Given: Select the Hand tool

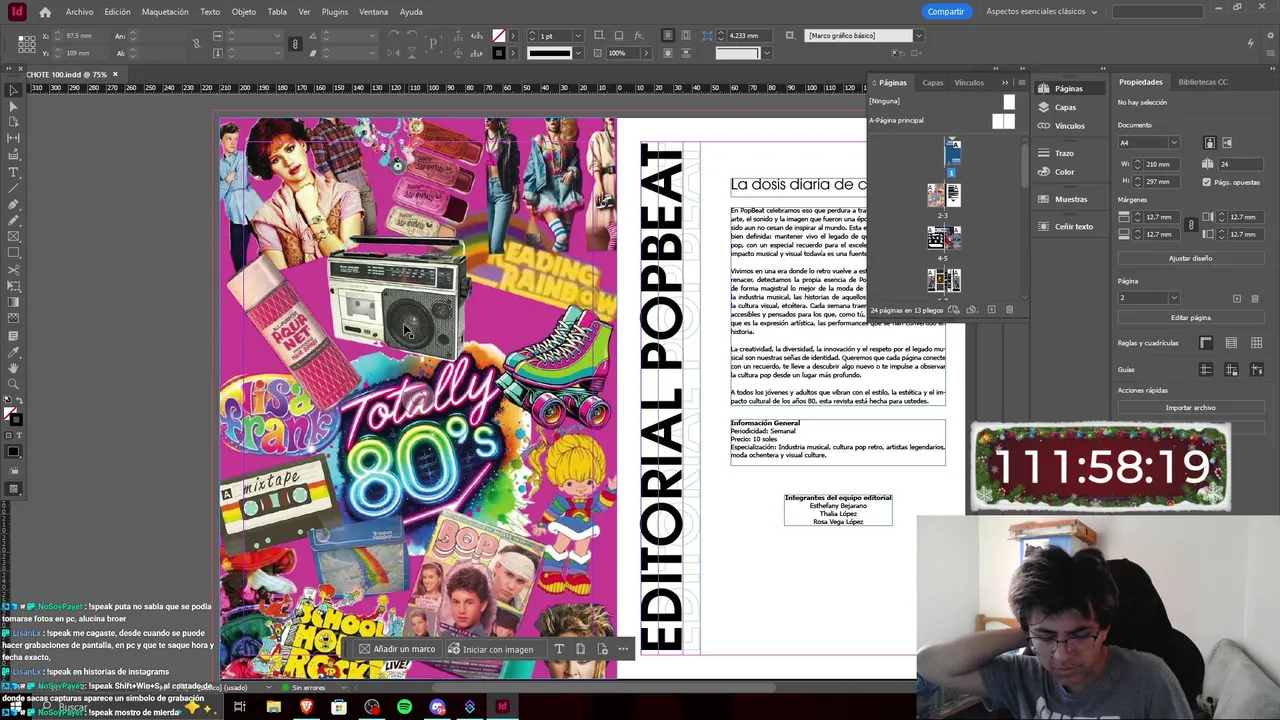Looking at the screenshot, I should pos(14,367).
